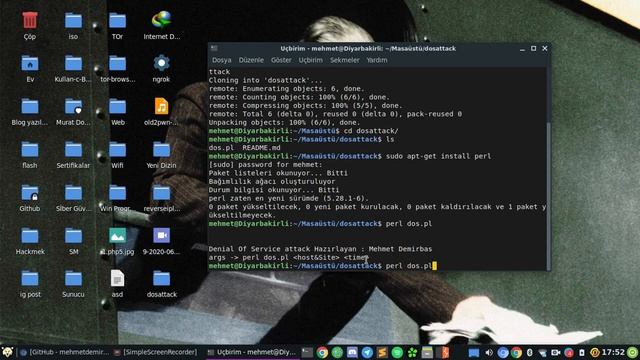Open Spotify from the taskbar
Image resolution: width=640 pixels, height=360 pixels.
coord(397,352)
